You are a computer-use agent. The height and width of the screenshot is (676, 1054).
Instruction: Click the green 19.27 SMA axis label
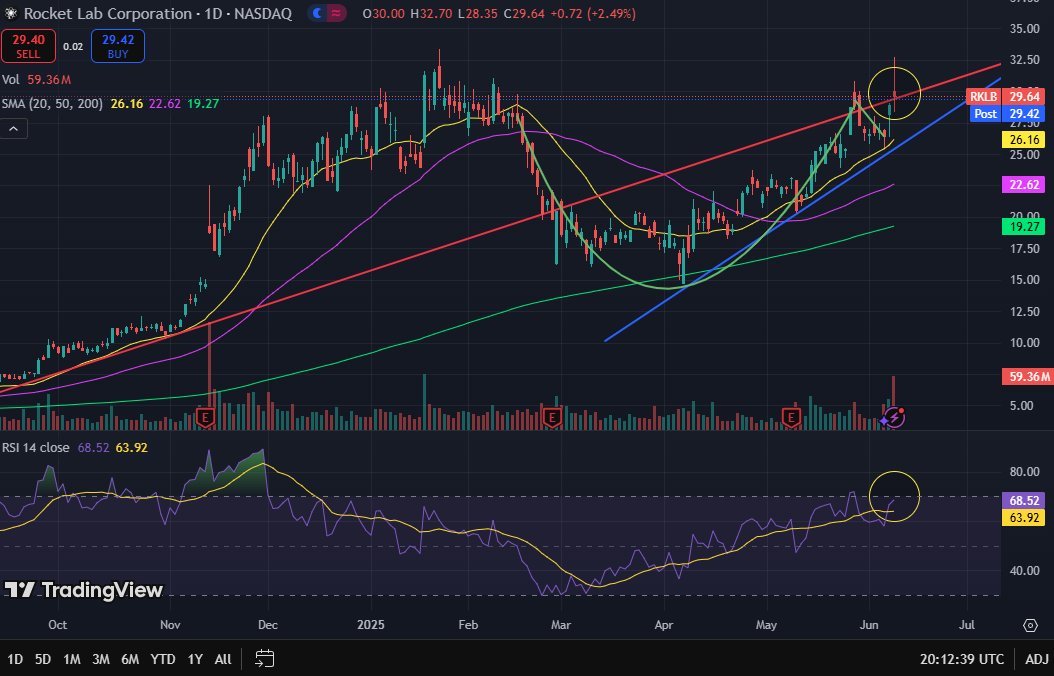click(1024, 227)
